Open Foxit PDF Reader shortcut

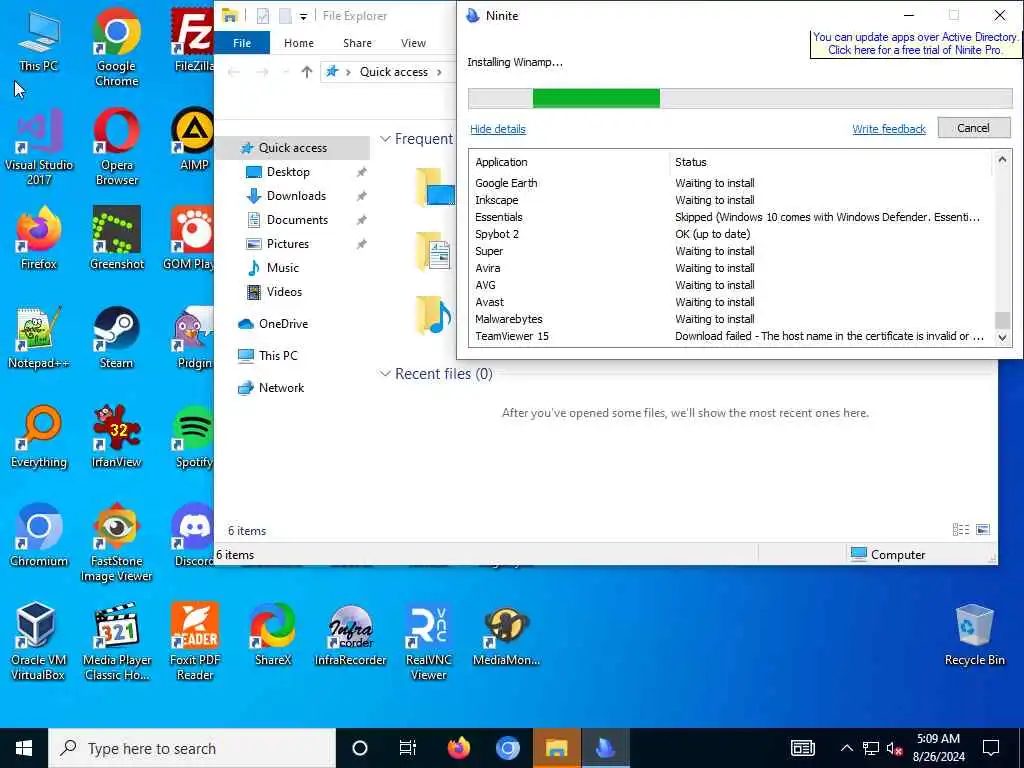point(195,643)
